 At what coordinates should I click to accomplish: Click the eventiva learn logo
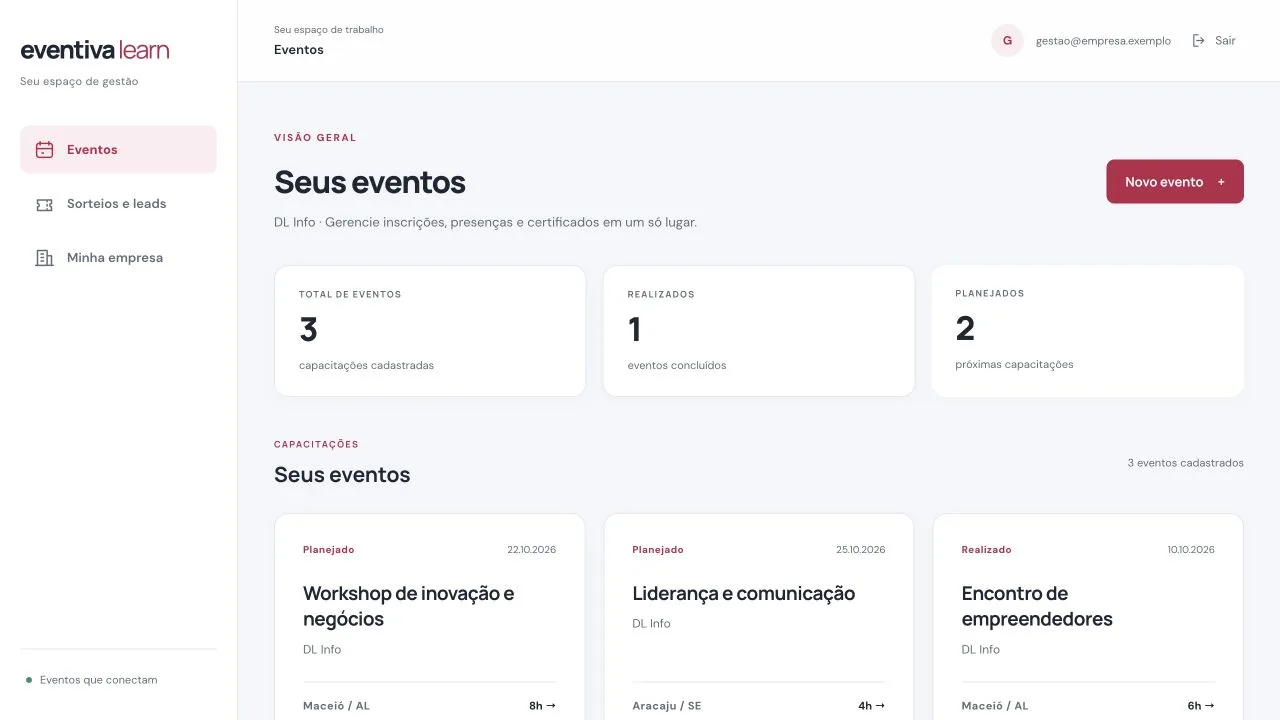[95, 50]
